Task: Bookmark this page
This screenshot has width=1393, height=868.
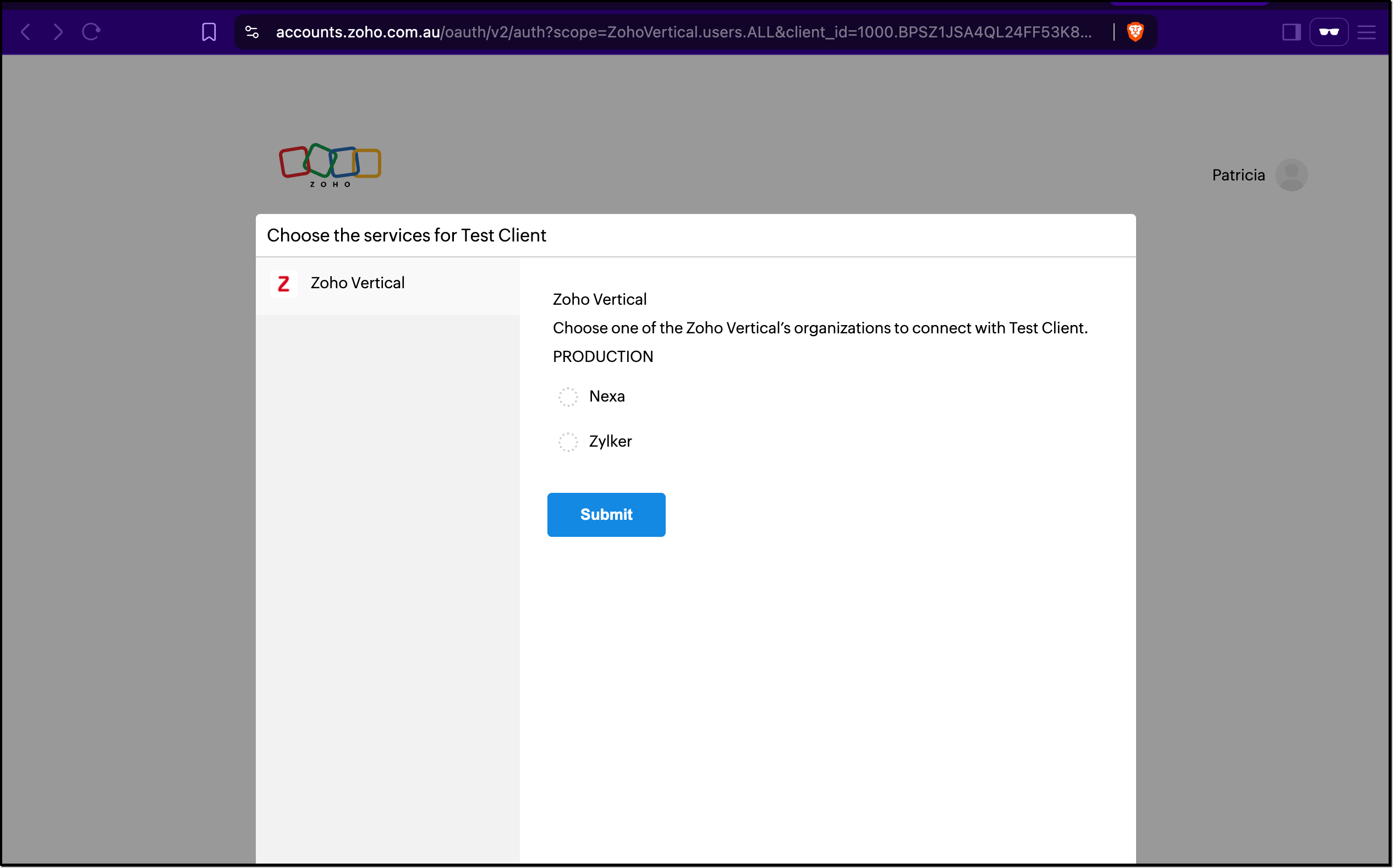Action: 209,32
